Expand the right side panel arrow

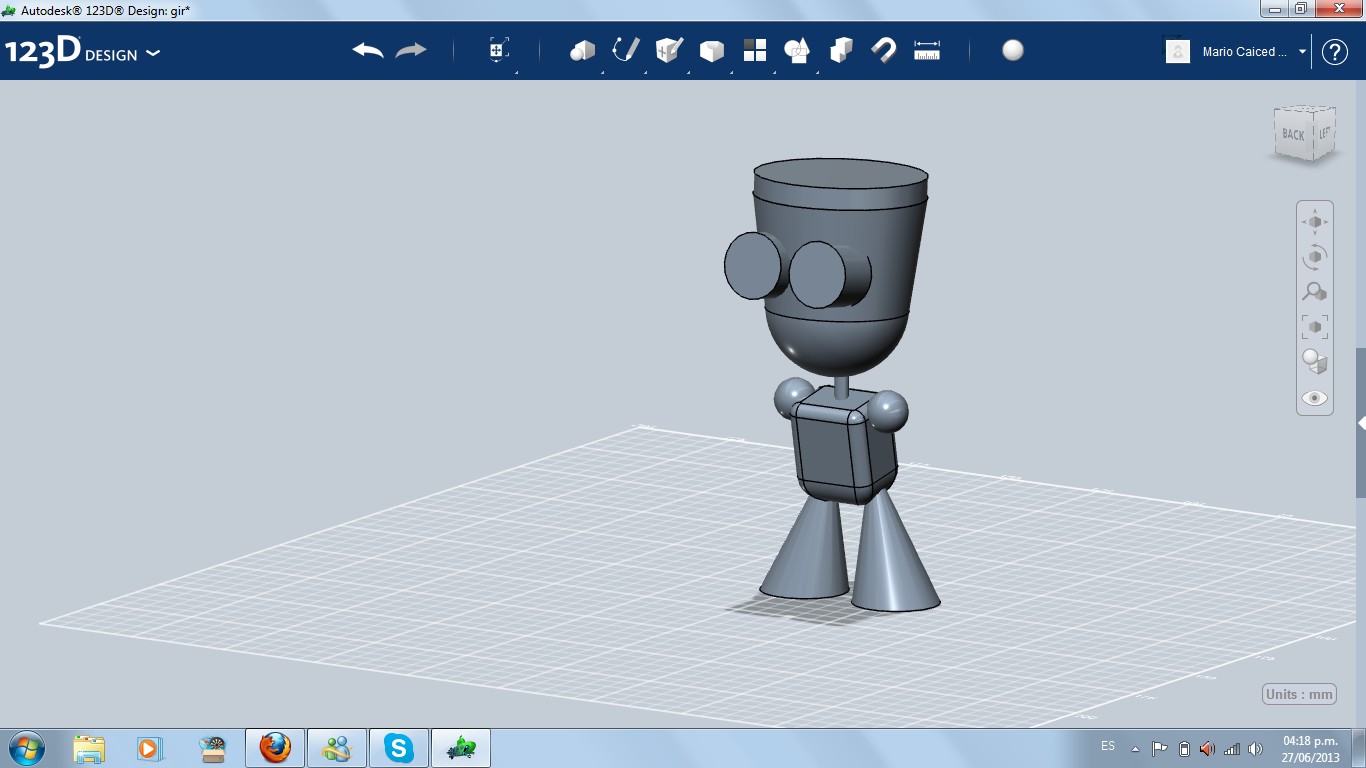[1361, 424]
